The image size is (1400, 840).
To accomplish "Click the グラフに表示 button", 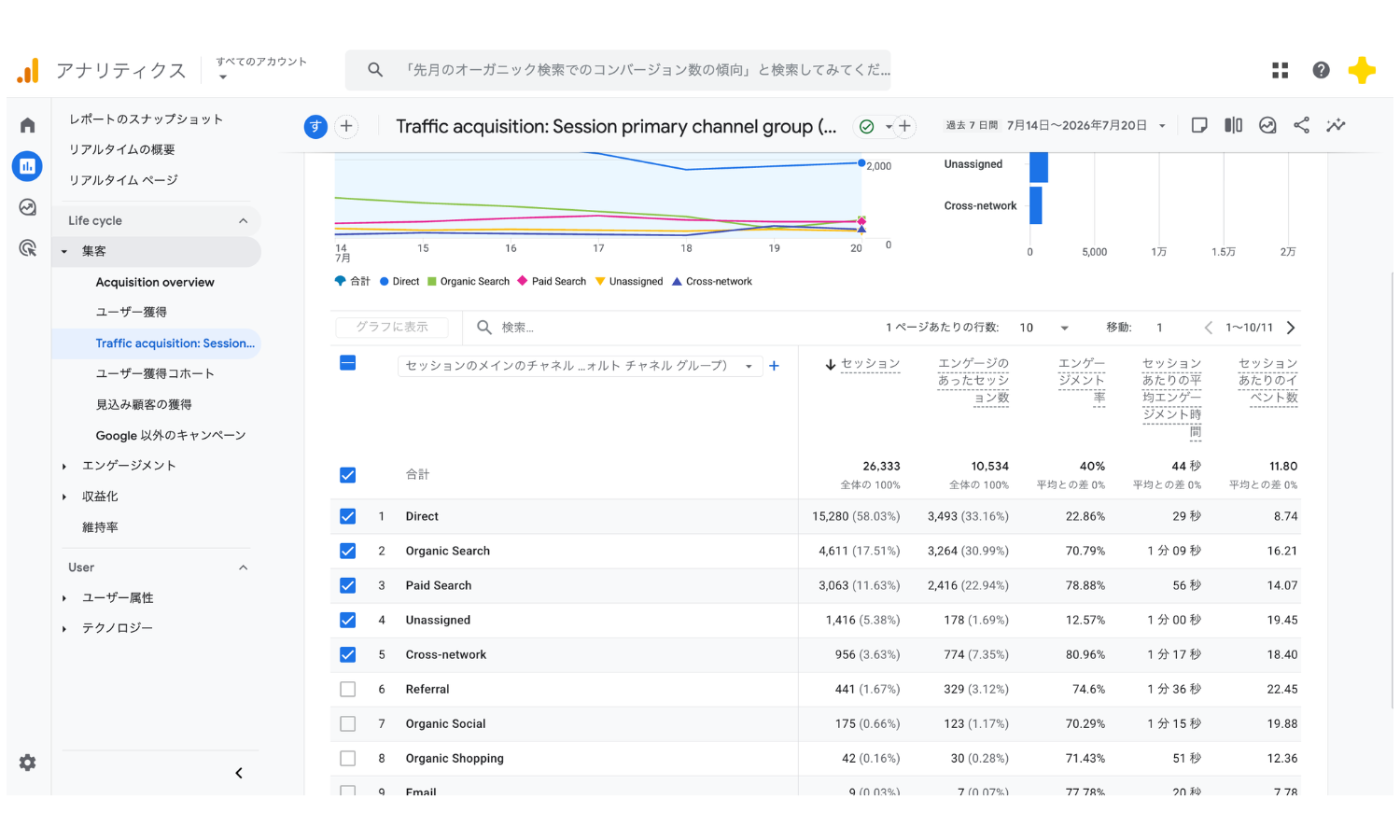I will click(x=392, y=328).
